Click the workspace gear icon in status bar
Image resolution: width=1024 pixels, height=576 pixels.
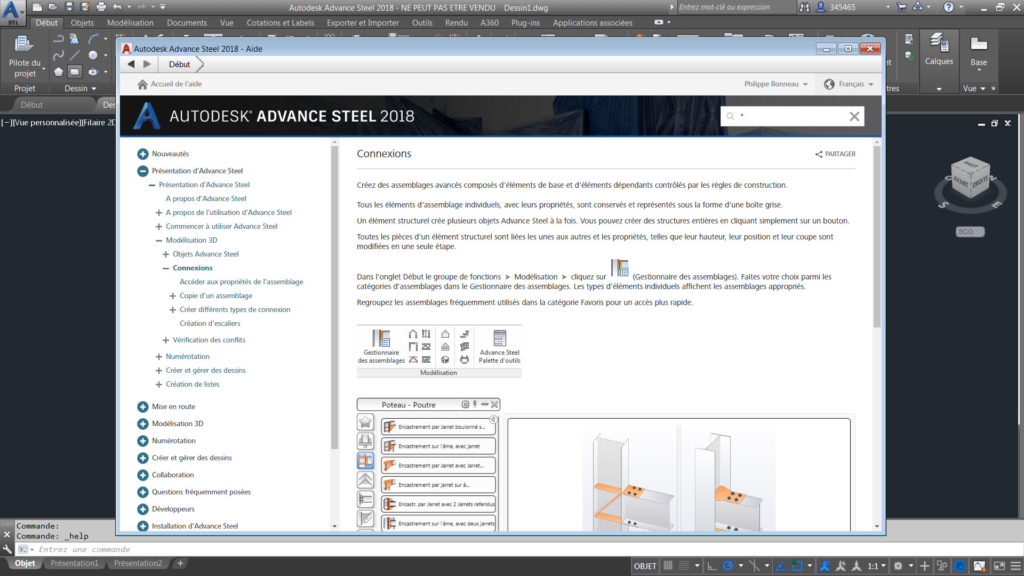(899, 566)
